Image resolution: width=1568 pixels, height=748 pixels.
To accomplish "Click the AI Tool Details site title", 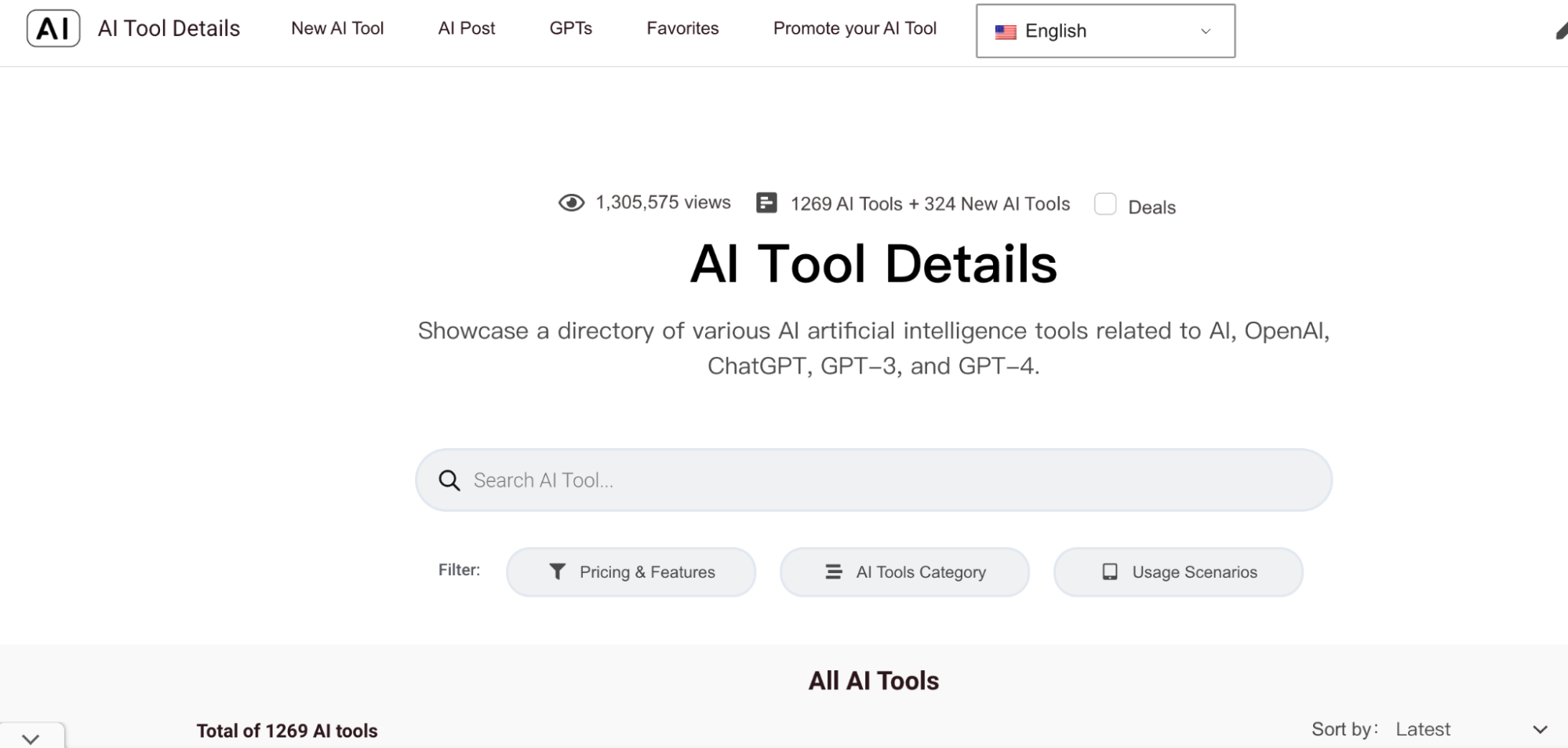I will pyautogui.click(x=169, y=28).
